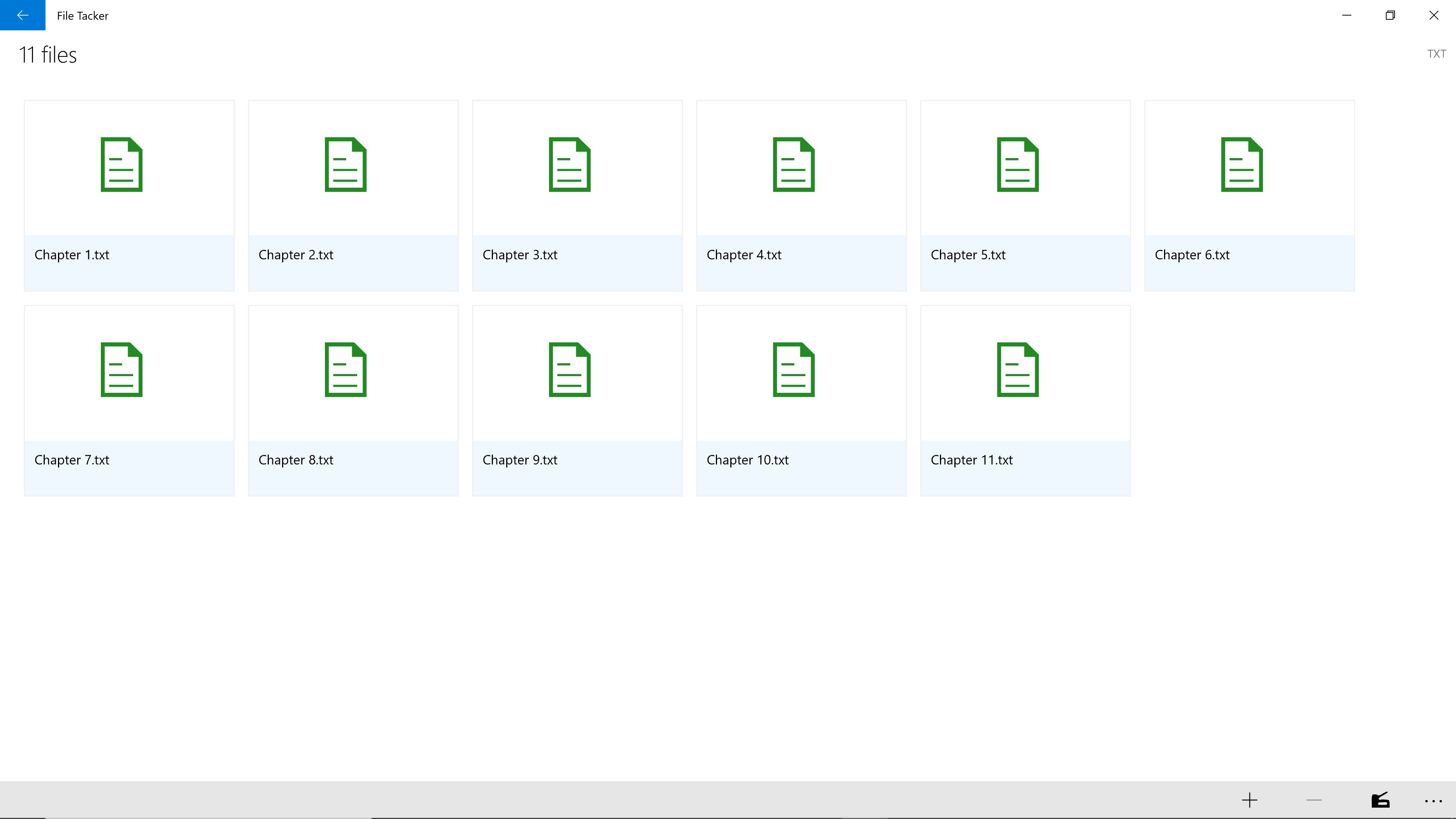The height and width of the screenshot is (819, 1456).
Task: Click the tack files stapler icon
Action: [x=1380, y=800]
